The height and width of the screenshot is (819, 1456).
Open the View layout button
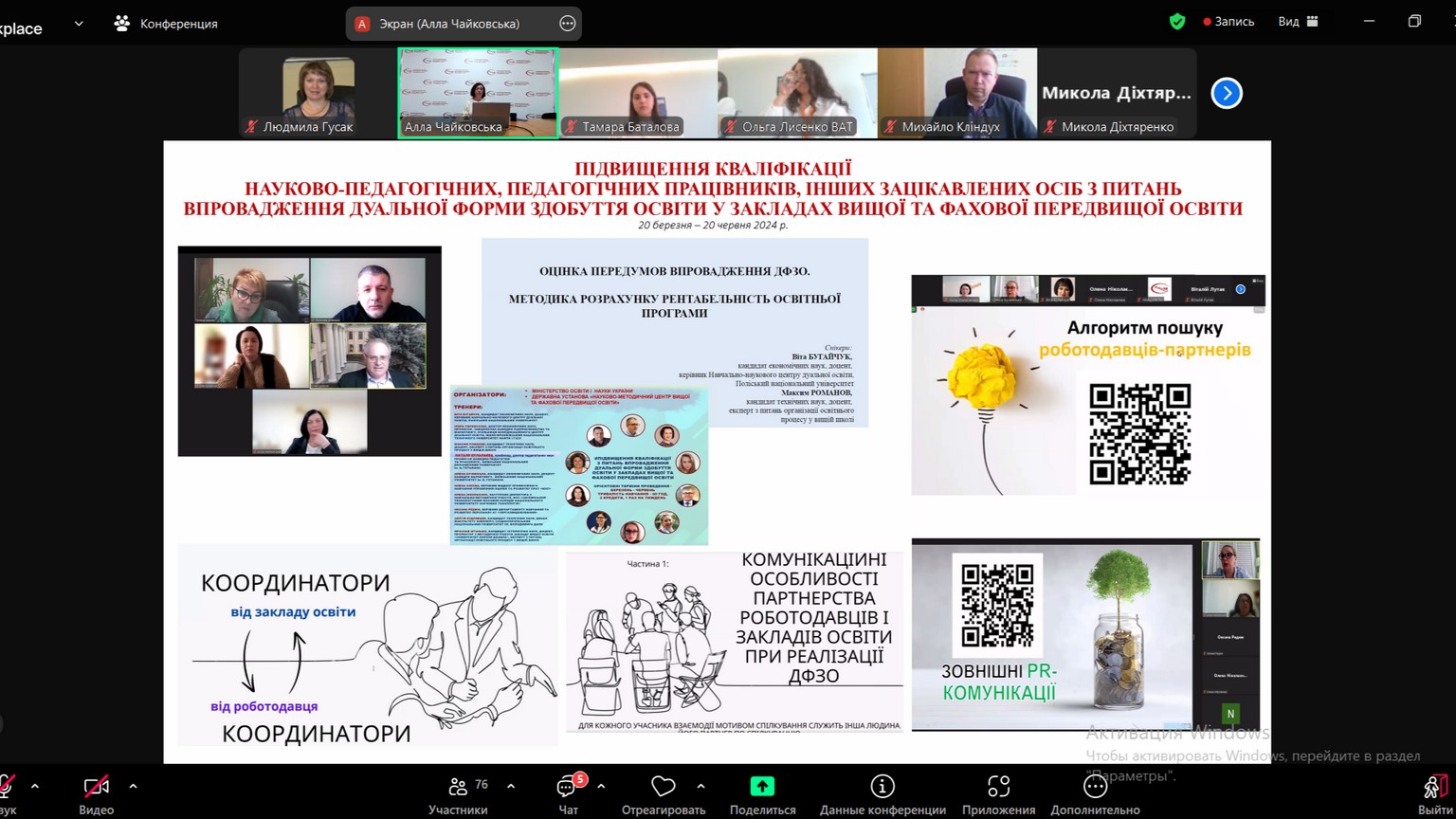click(1298, 22)
